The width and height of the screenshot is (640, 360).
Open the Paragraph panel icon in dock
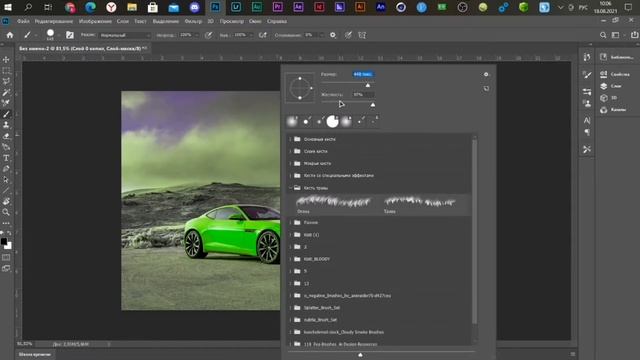(587, 132)
